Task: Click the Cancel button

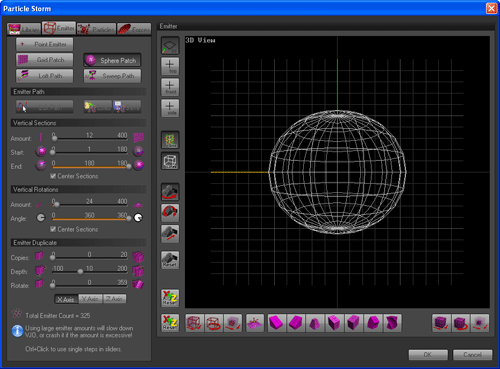Action: [x=472, y=355]
